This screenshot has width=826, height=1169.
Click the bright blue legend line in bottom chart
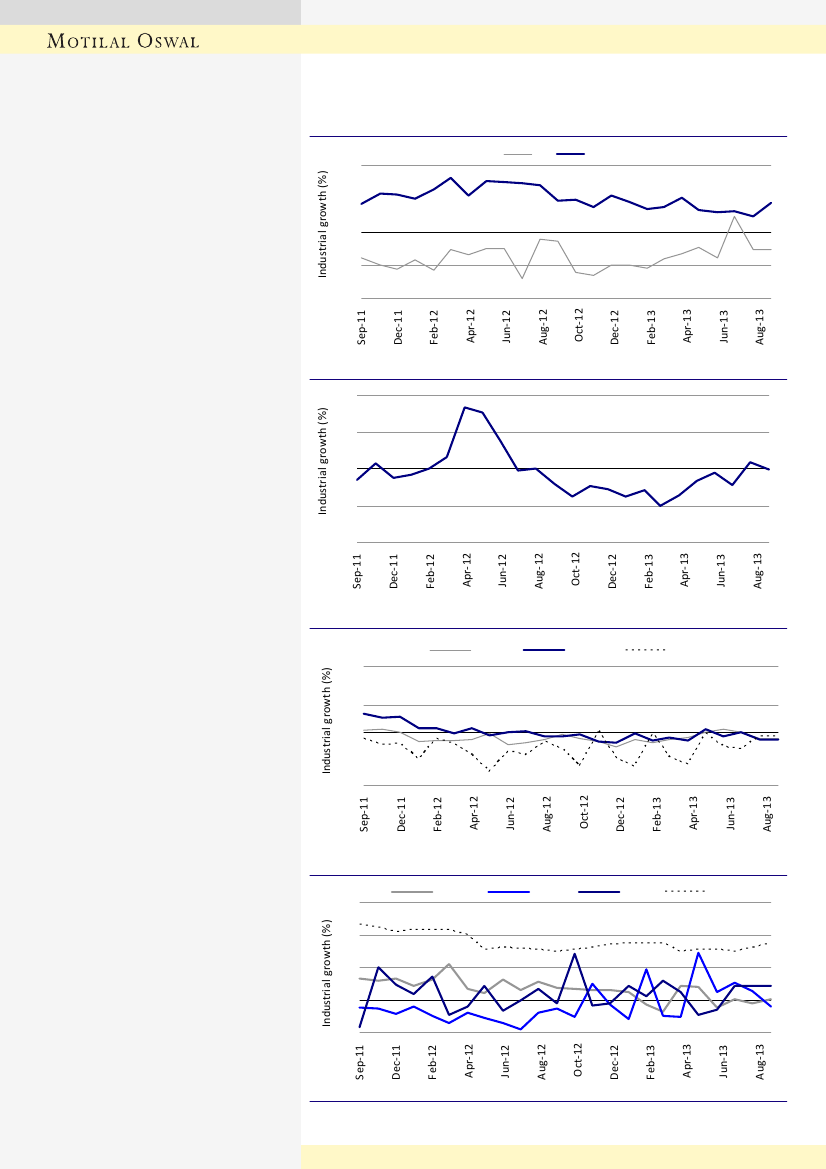pos(508,890)
